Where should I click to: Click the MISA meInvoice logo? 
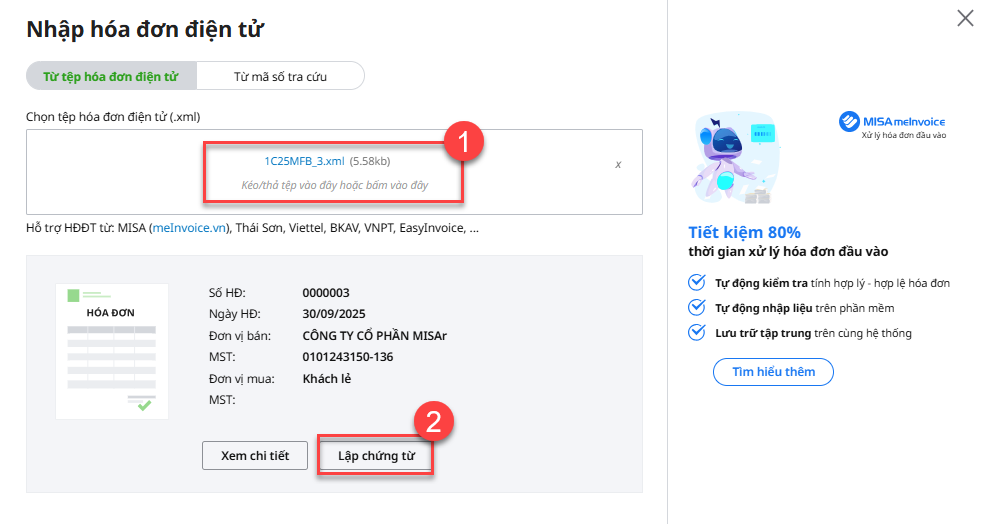(x=892, y=125)
